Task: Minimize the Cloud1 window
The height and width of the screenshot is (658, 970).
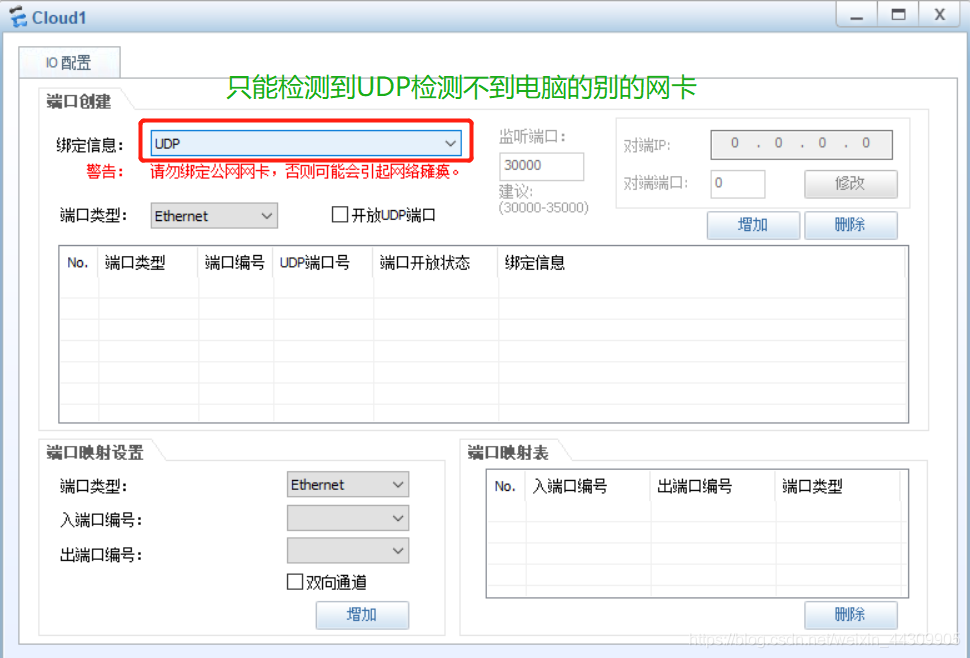Action: pyautogui.click(x=857, y=15)
